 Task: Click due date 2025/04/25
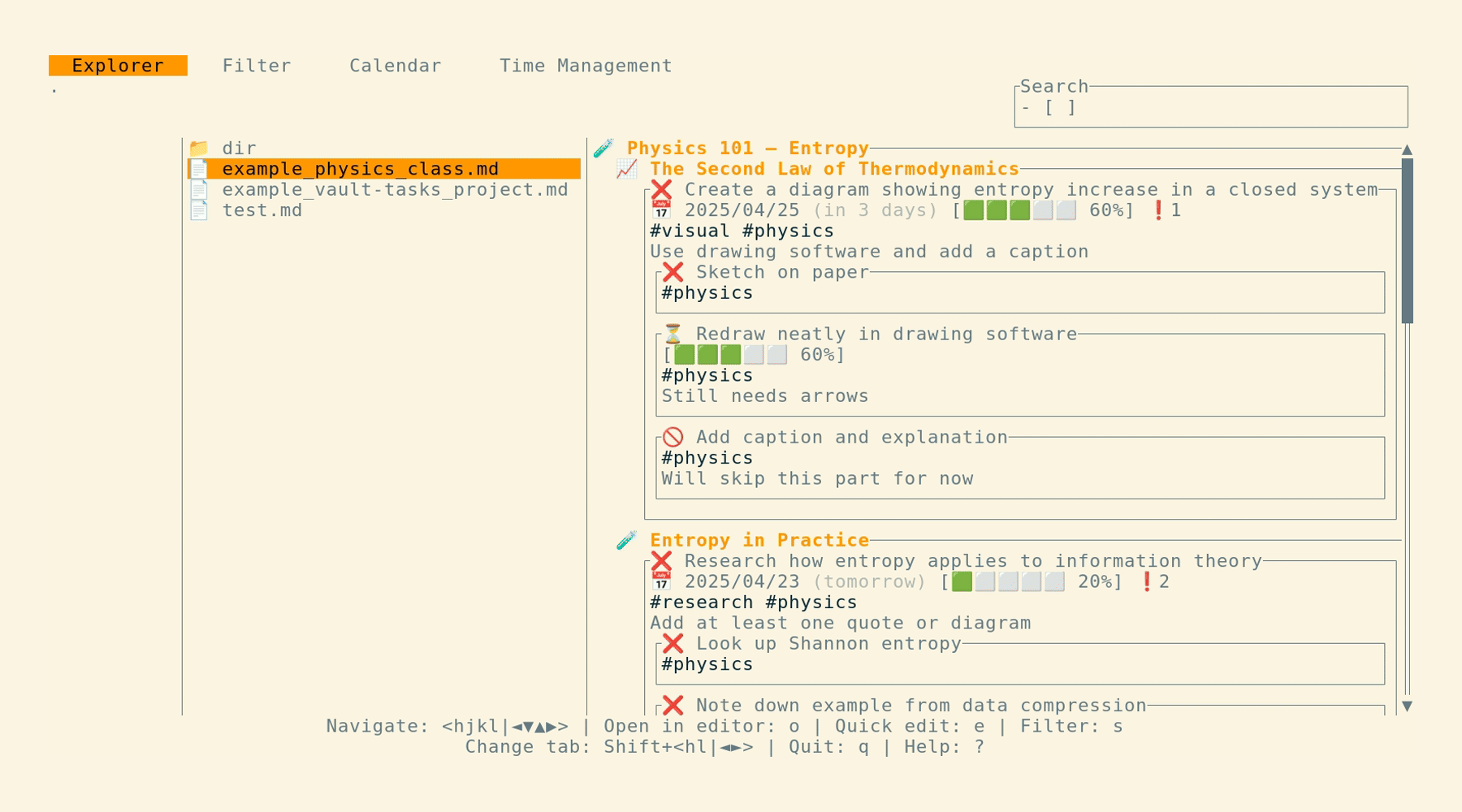[742, 210]
